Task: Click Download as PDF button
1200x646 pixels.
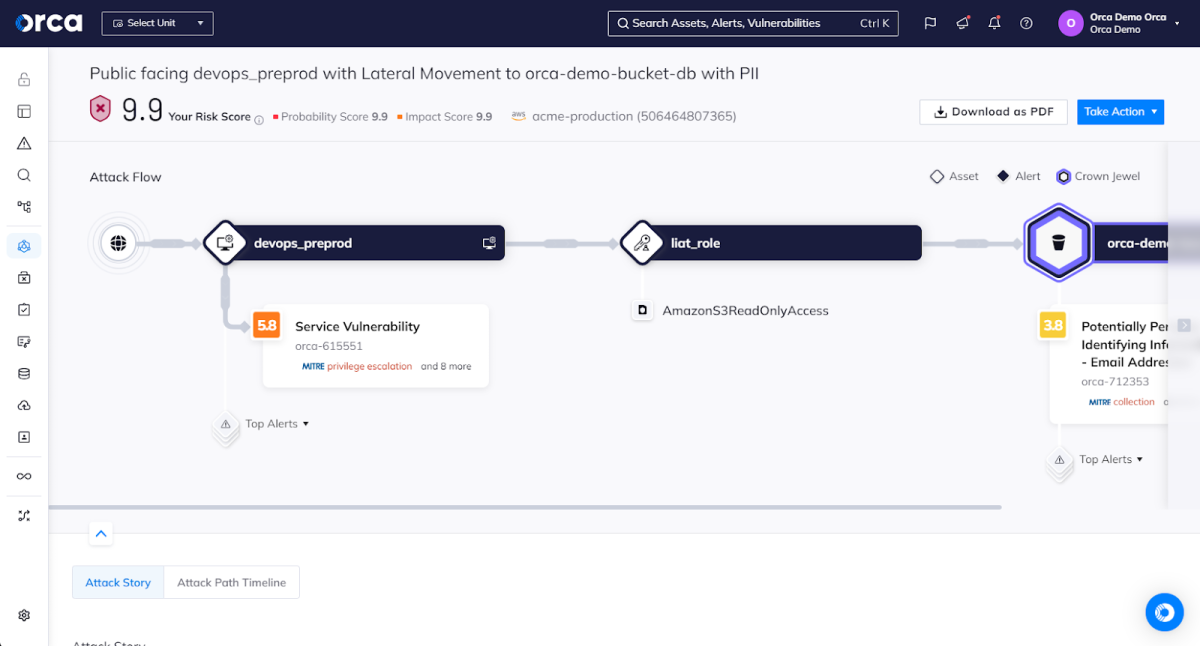Action: click(993, 112)
